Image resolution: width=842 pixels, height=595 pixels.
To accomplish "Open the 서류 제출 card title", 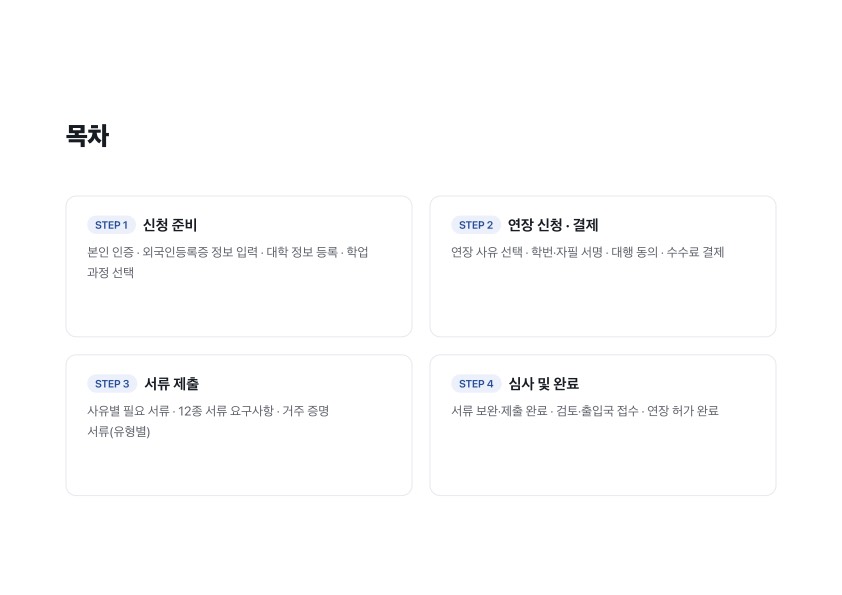I will tap(172, 384).
